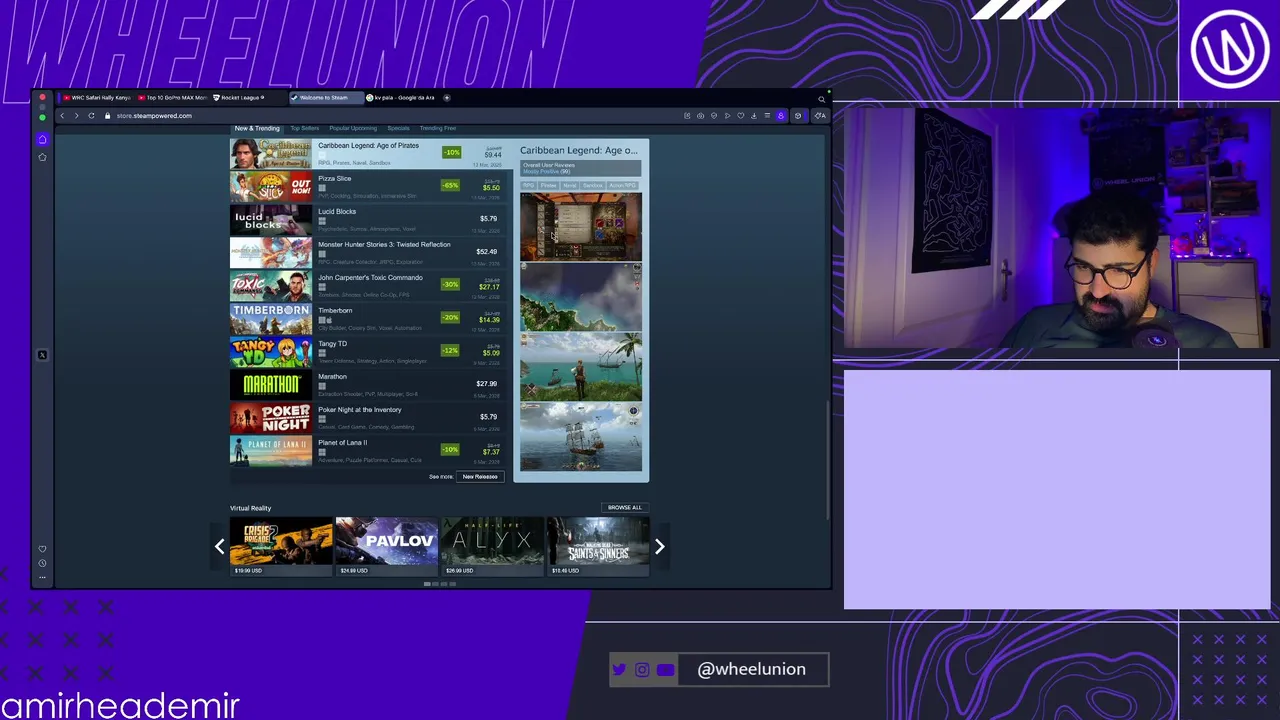Viewport: 1280px width, 720px height.
Task: Open the history clock in sidebar
Action: click(42, 563)
